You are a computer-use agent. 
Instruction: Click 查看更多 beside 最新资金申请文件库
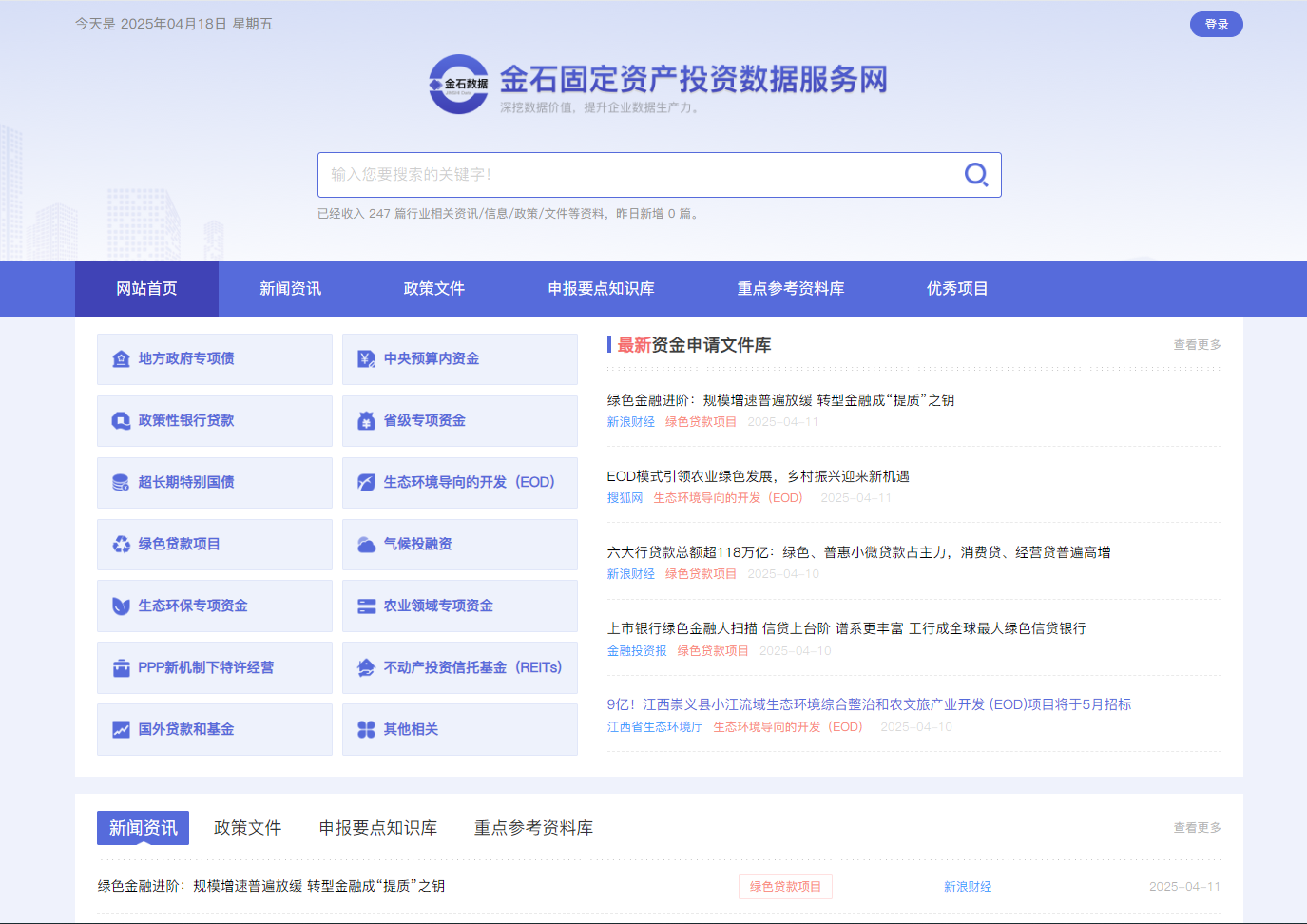tap(1197, 345)
